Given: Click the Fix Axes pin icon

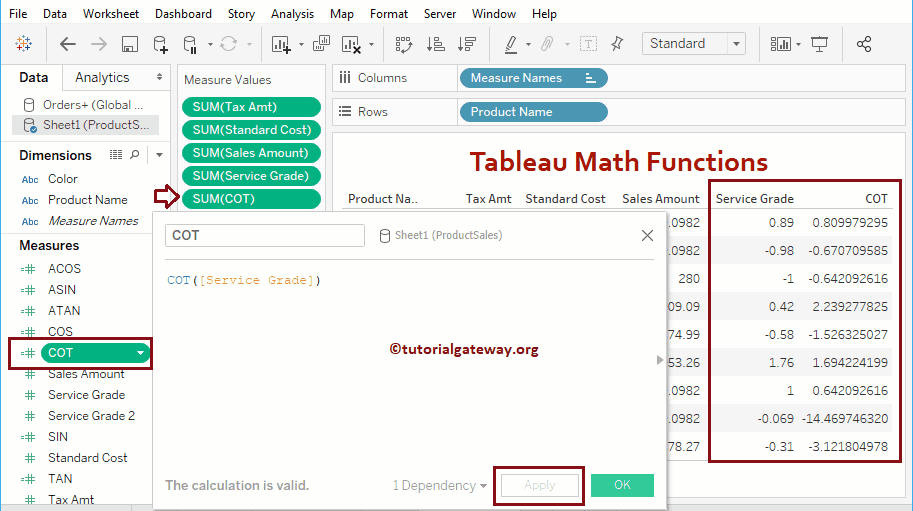Looking at the screenshot, I should click(x=617, y=44).
